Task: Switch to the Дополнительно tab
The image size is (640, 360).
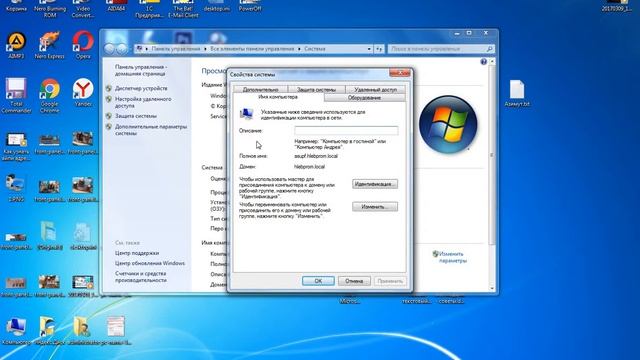Action: coord(260,89)
